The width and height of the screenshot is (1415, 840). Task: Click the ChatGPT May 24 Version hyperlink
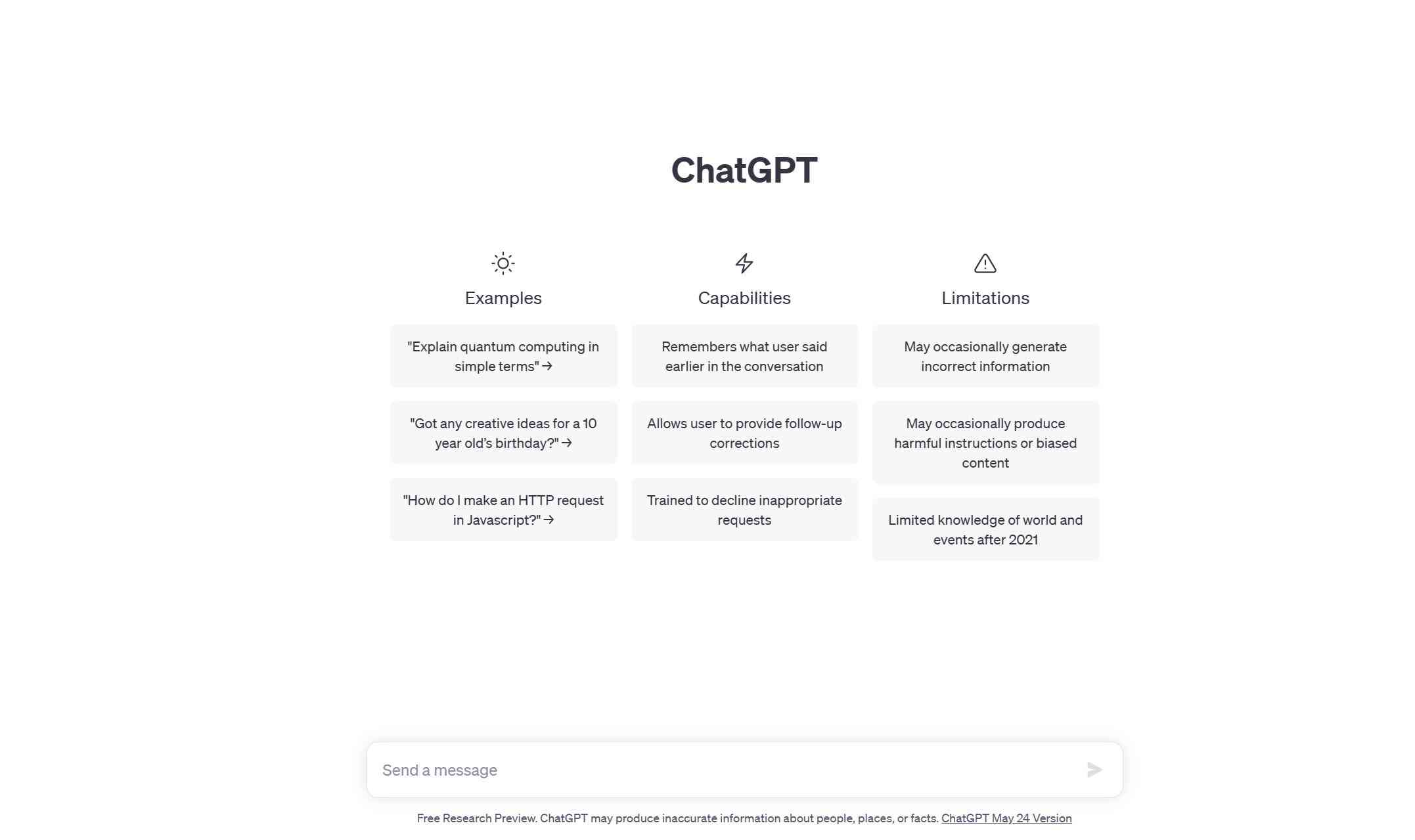coord(1005,818)
